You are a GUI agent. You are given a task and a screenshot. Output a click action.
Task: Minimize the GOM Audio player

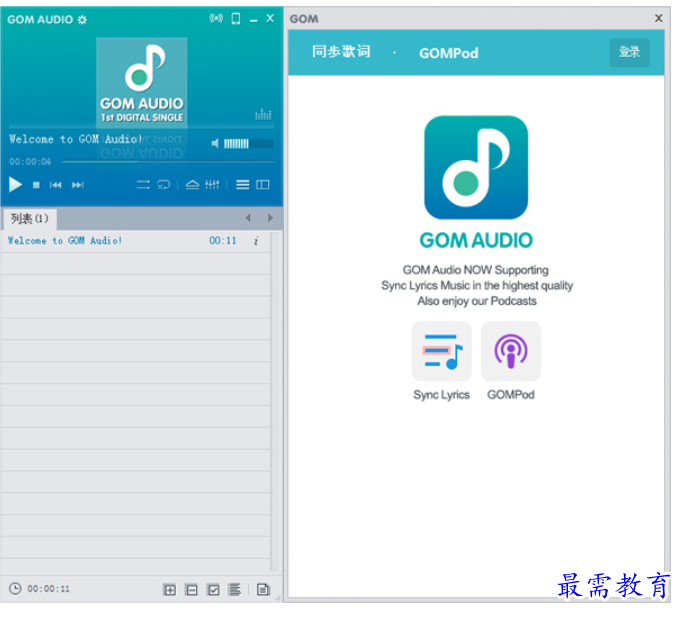254,19
